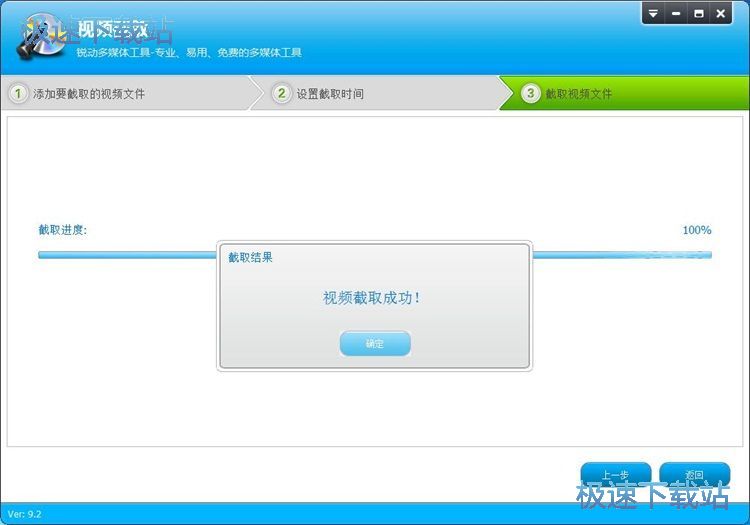Click the step 1 number circle
The width and height of the screenshot is (750, 525).
point(18,93)
